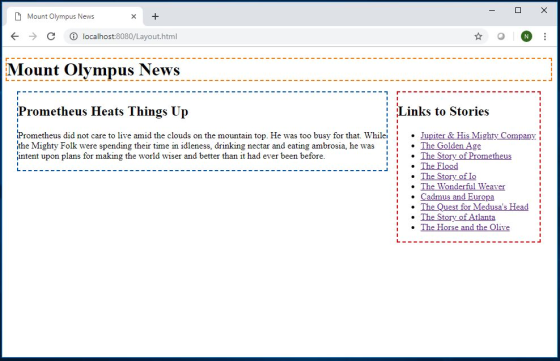Open the Chrome three-dot menu

[x=545, y=36]
